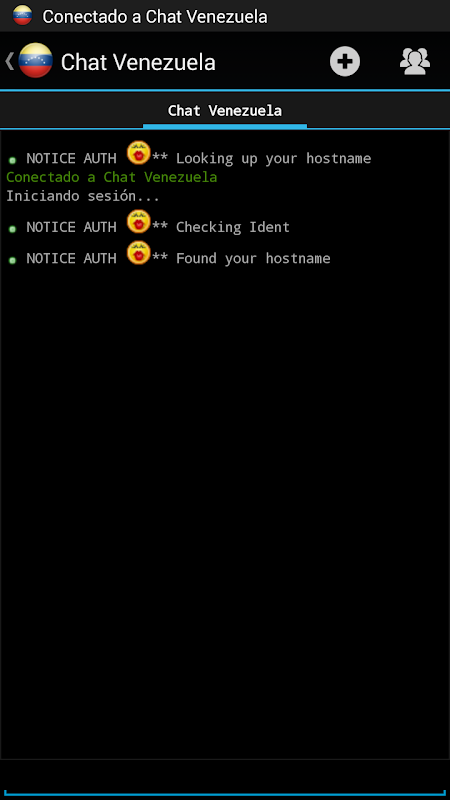
Task: Tap the Chat Venezuela header title
Action: 138,62
